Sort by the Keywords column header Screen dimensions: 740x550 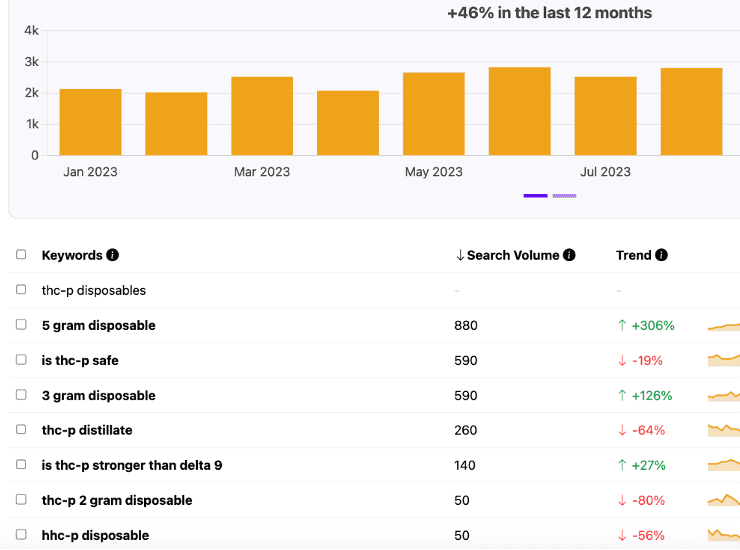point(72,255)
